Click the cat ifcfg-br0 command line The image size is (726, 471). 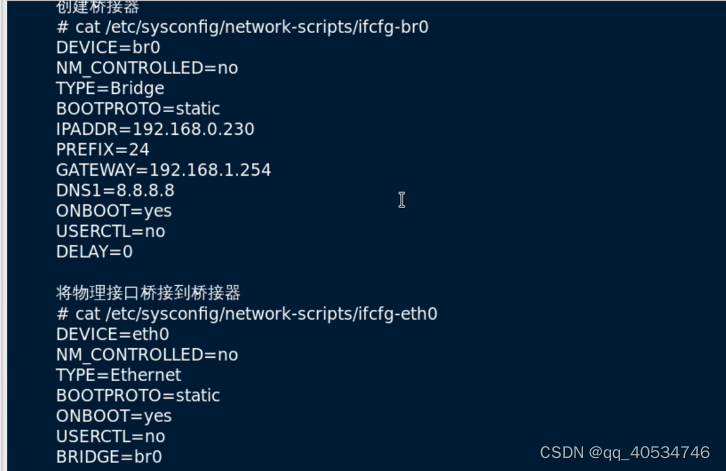point(242,27)
